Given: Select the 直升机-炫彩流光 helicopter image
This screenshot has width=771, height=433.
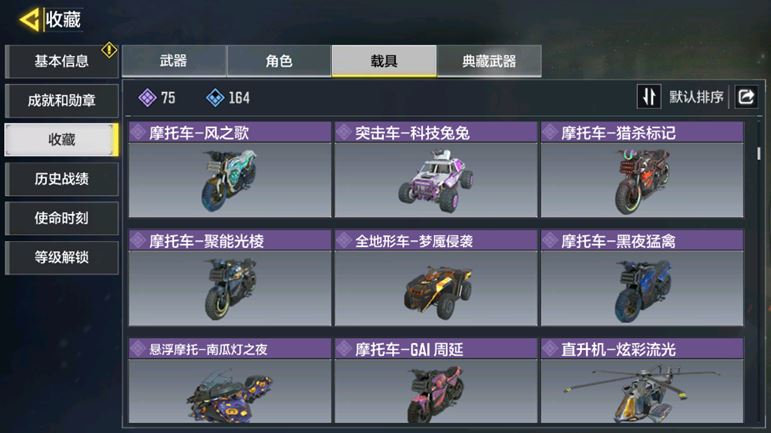Looking at the screenshot, I should (642, 391).
